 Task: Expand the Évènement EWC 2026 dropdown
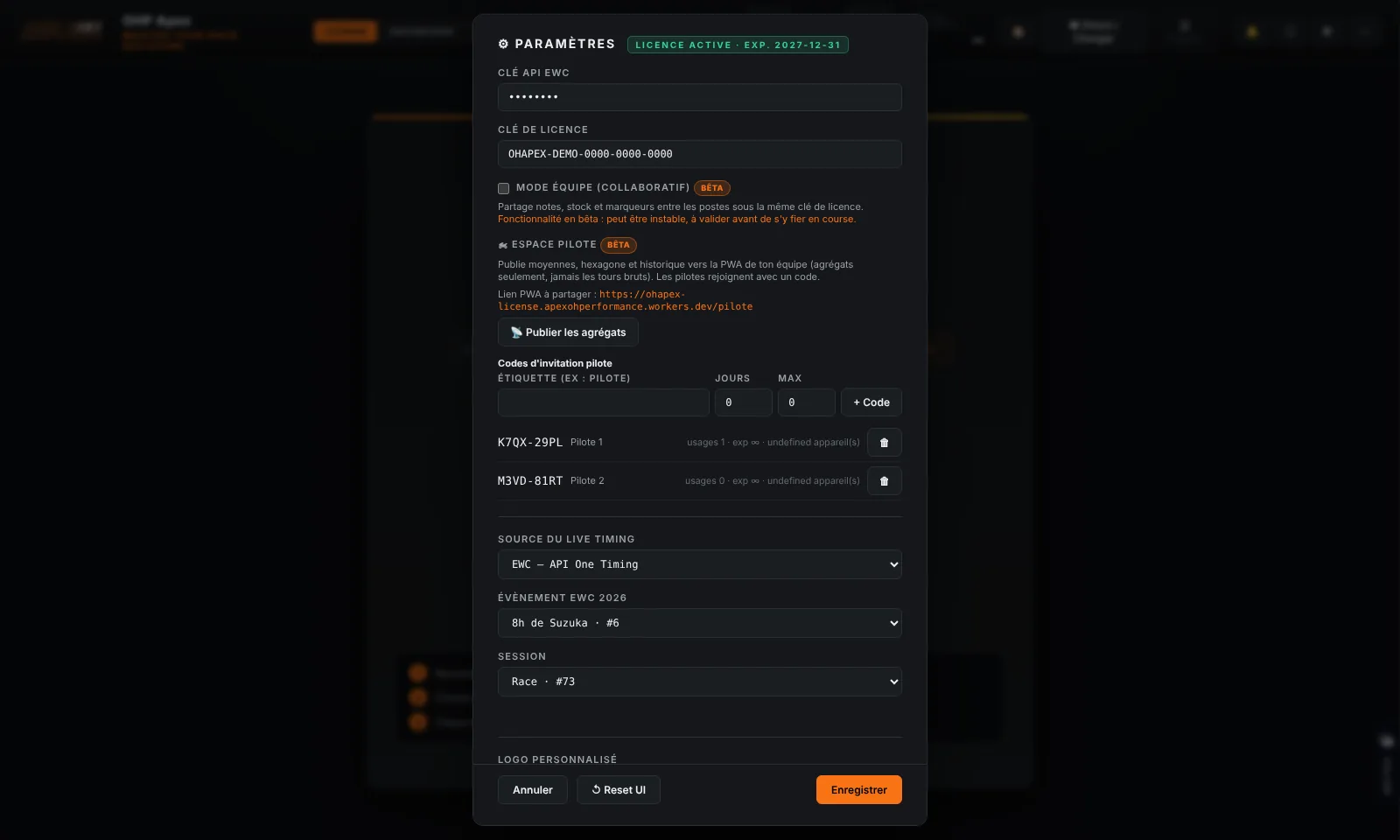point(700,623)
